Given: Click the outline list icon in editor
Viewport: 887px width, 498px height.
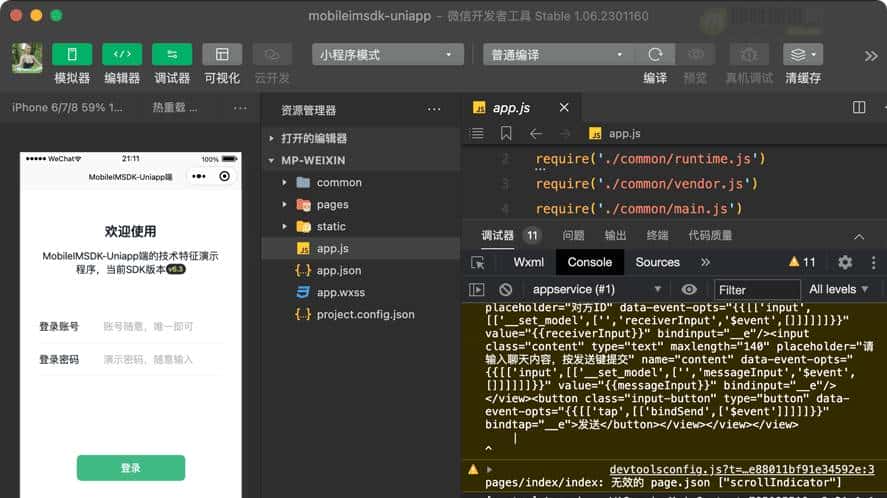Looking at the screenshot, I should click(477, 134).
